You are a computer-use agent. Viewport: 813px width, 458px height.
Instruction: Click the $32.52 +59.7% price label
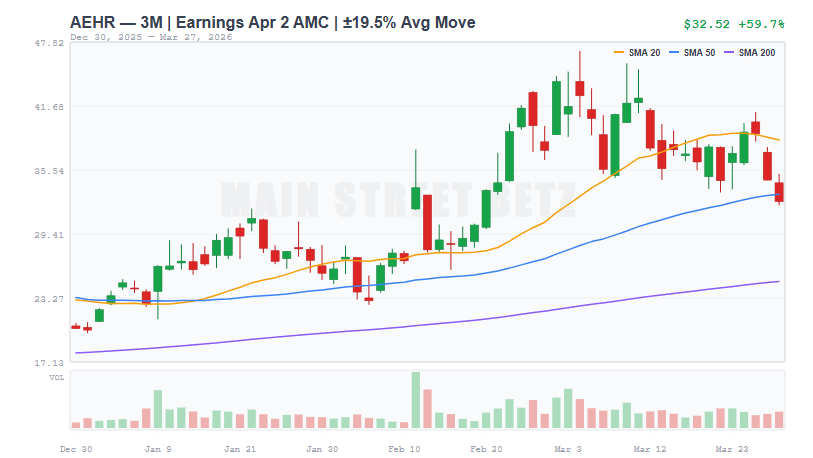pyautogui.click(x=734, y=24)
